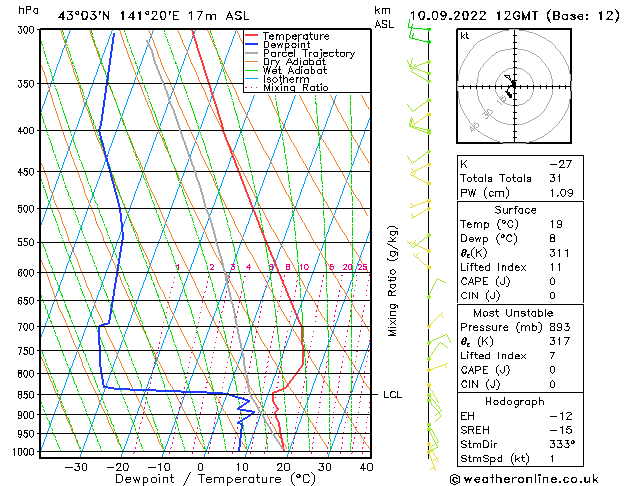Click the Surface Temp (°C) value 19

click(556, 224)
